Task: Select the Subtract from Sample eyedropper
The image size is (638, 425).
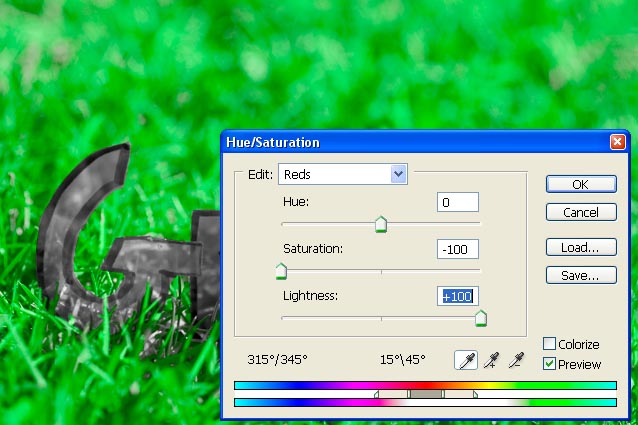Action: [x=516, y=360]
